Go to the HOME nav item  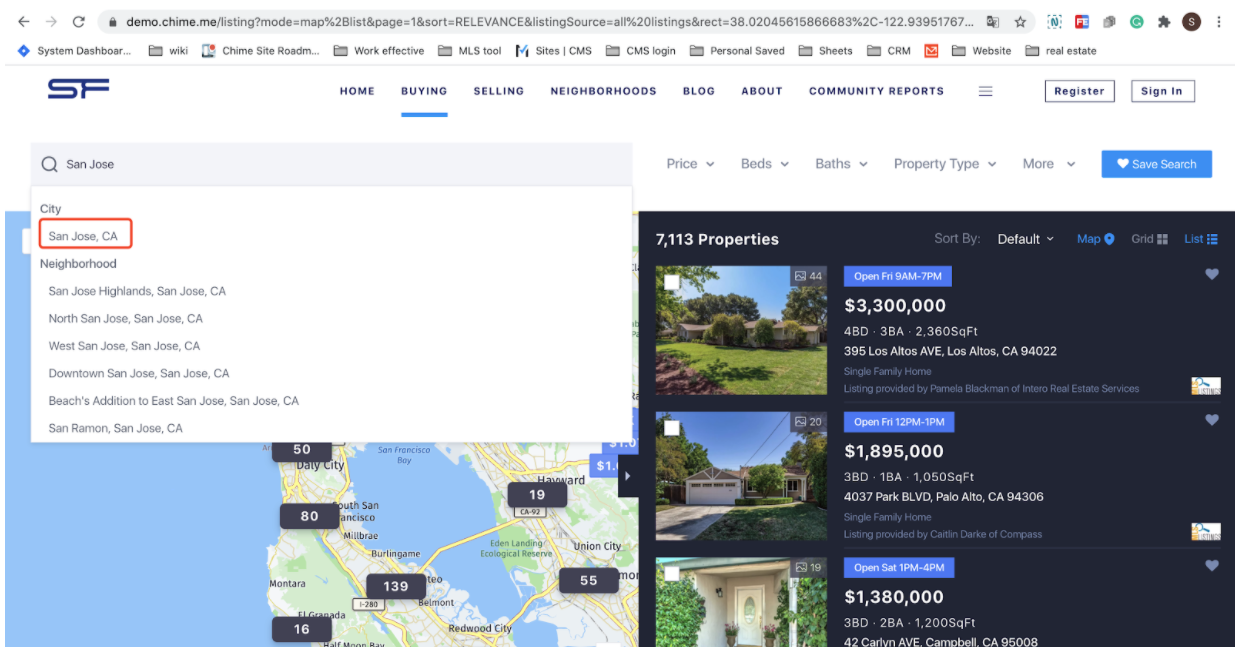(x=357, y=91)
